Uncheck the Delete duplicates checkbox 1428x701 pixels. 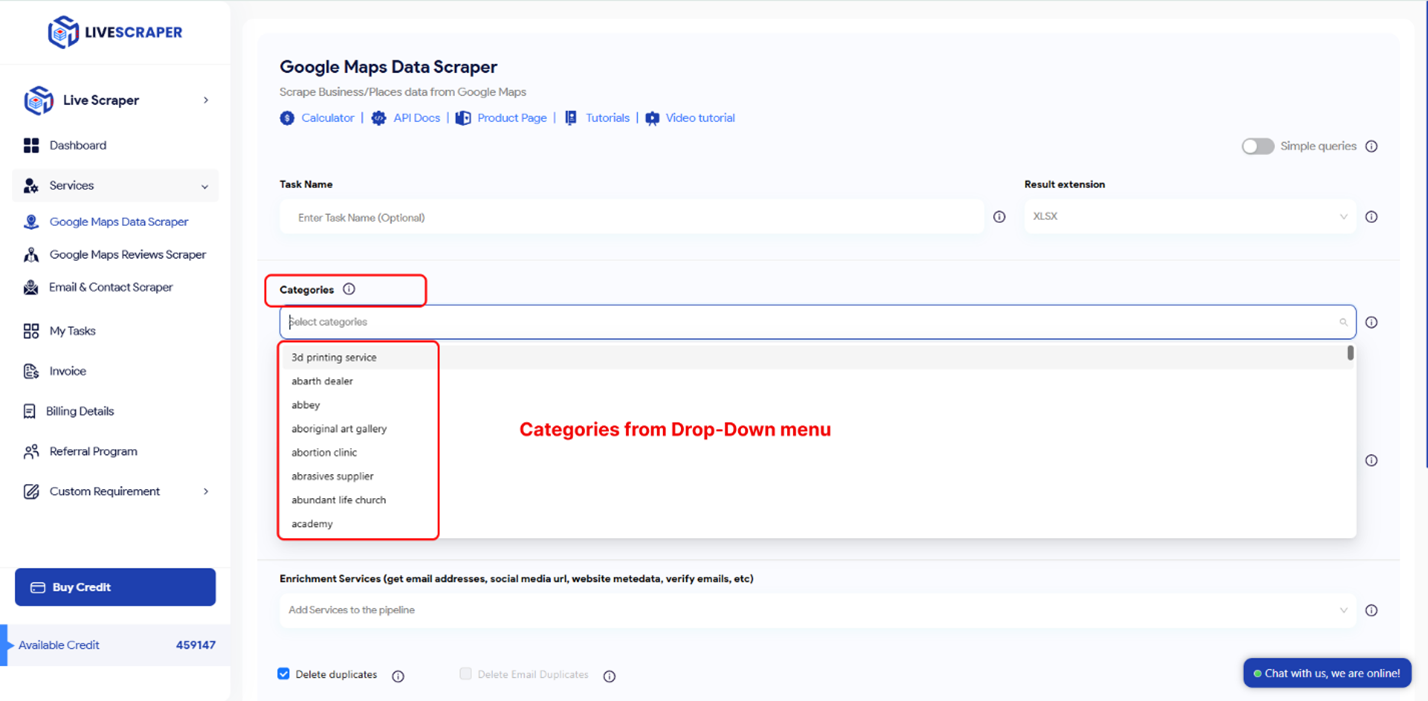pyautogui.click(x=283, y=674)
